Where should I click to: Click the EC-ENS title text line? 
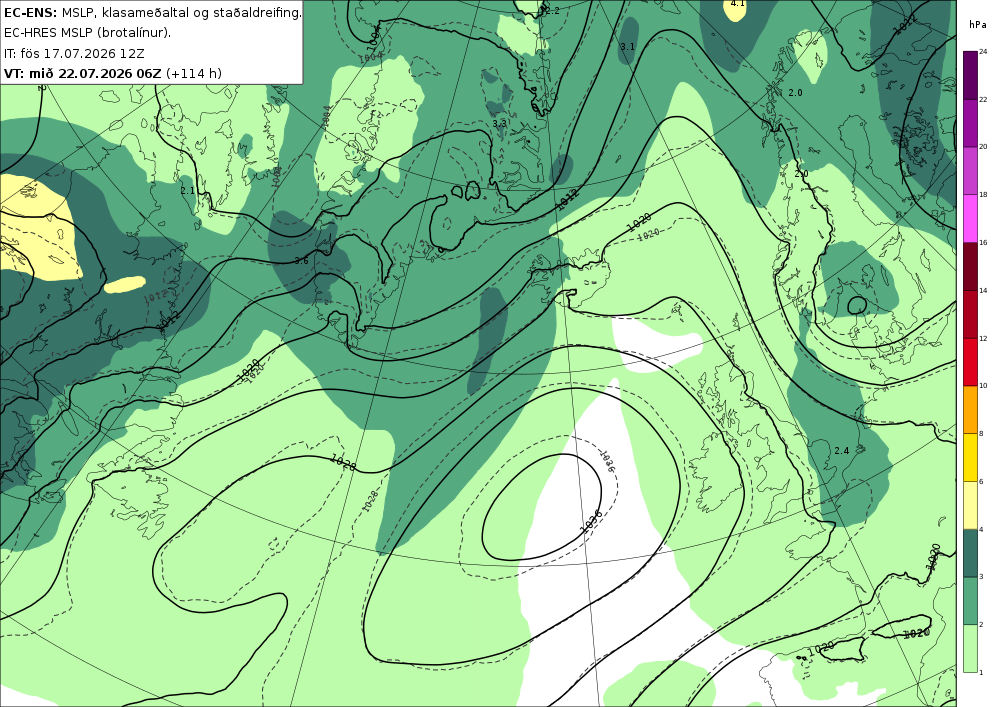click(x=152, y=12)
